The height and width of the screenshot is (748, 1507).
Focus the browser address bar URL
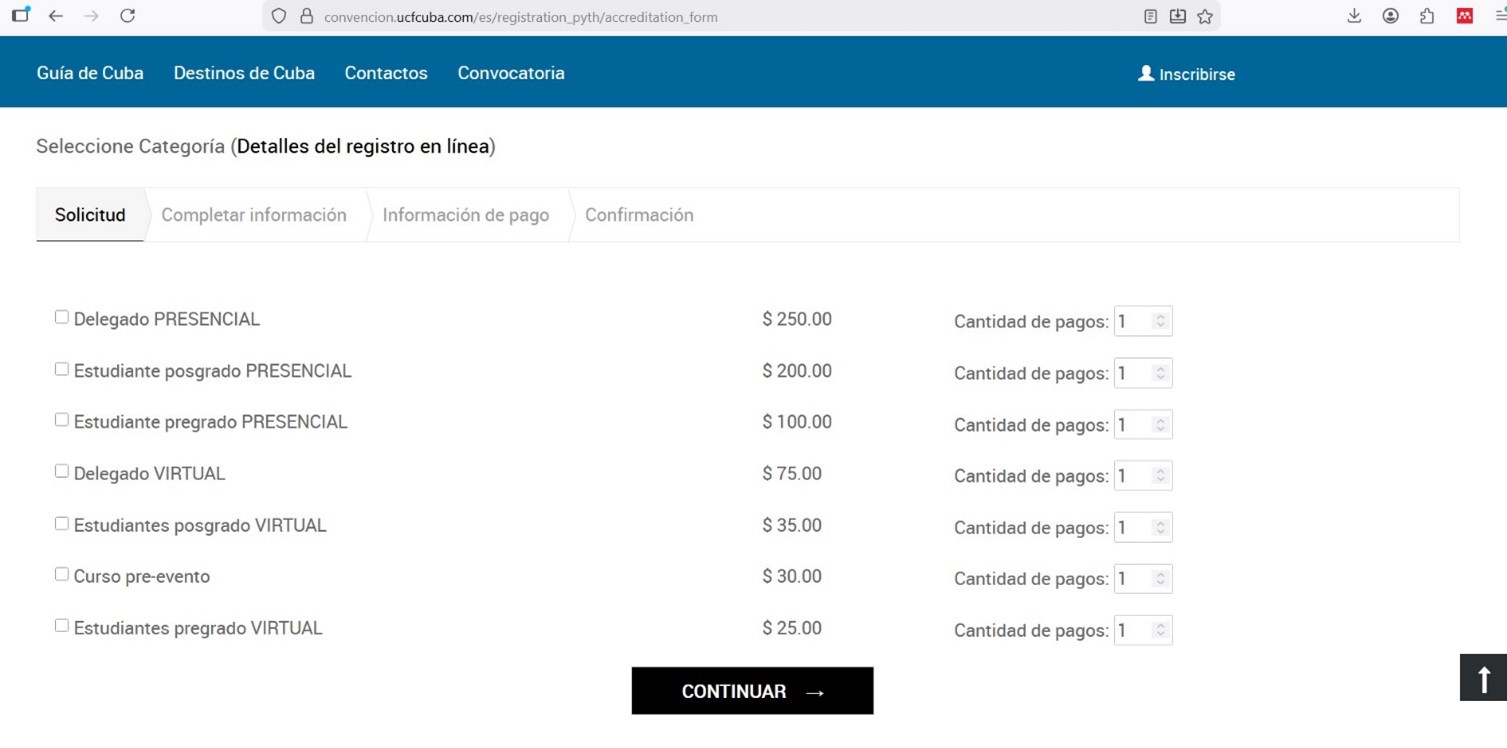tap(520, 17)
